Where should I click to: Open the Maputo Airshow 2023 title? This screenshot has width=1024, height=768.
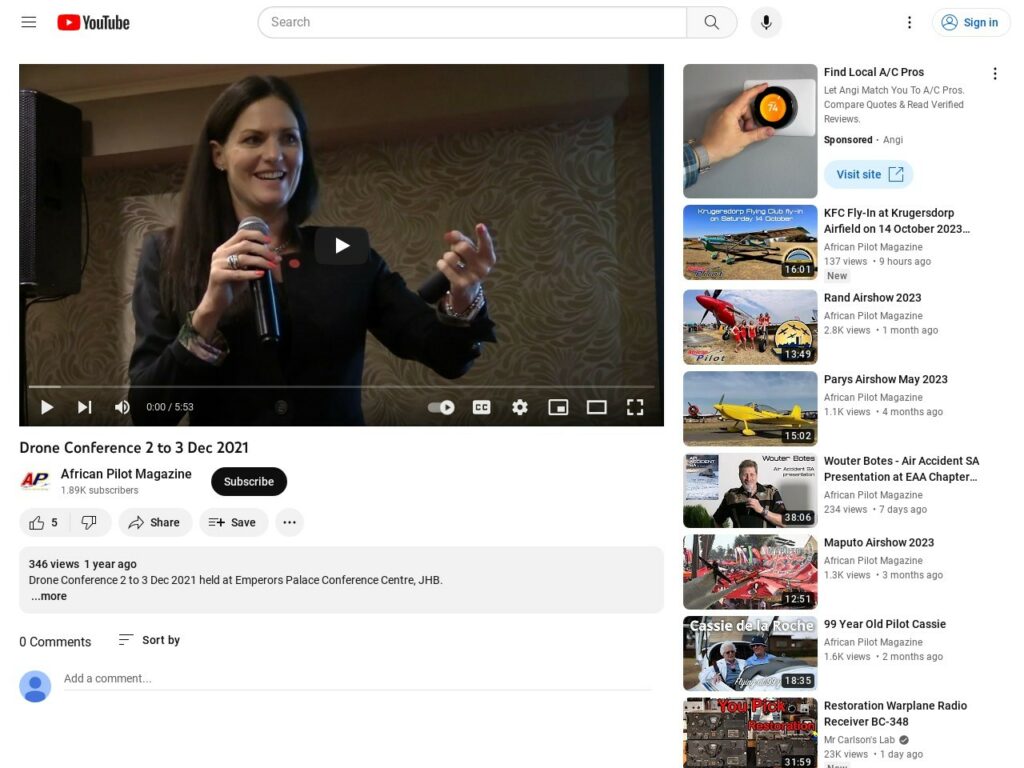(879, 543)
